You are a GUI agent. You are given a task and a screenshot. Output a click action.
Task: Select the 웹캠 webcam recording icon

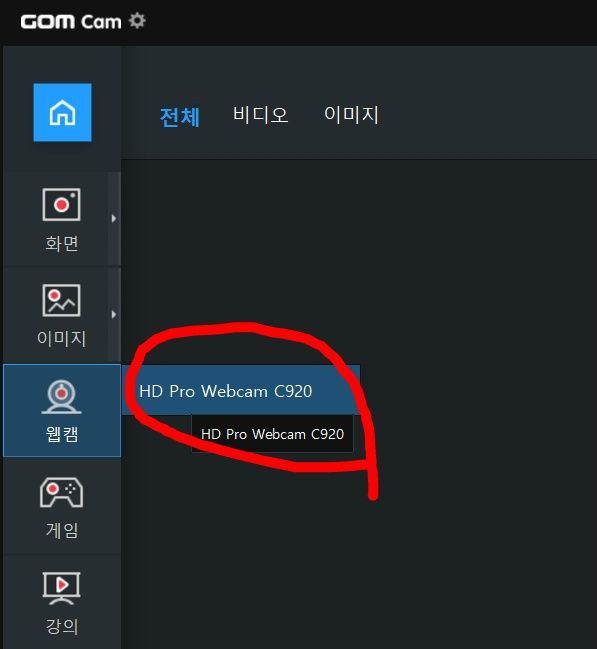click(x=61, y=397)
